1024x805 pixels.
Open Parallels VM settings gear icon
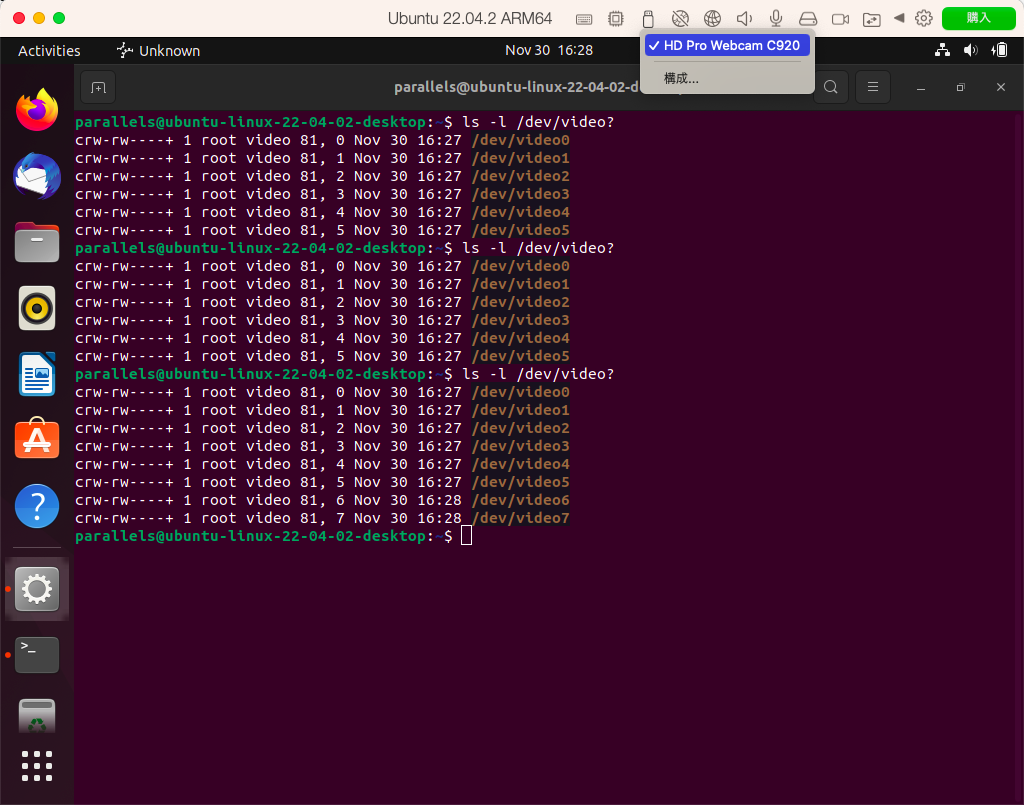923,18
